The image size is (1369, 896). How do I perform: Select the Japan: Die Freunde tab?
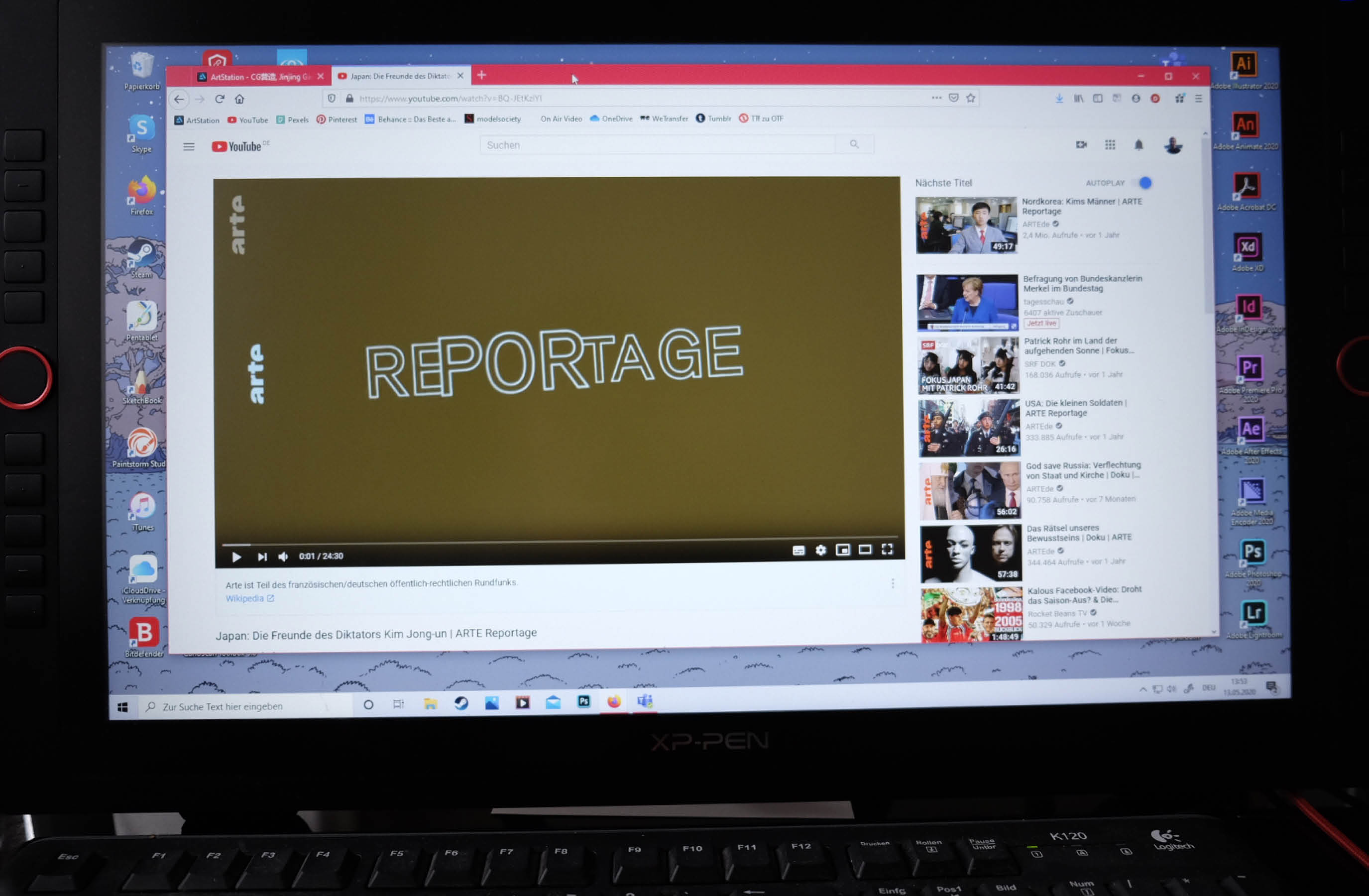pos(401,76)
